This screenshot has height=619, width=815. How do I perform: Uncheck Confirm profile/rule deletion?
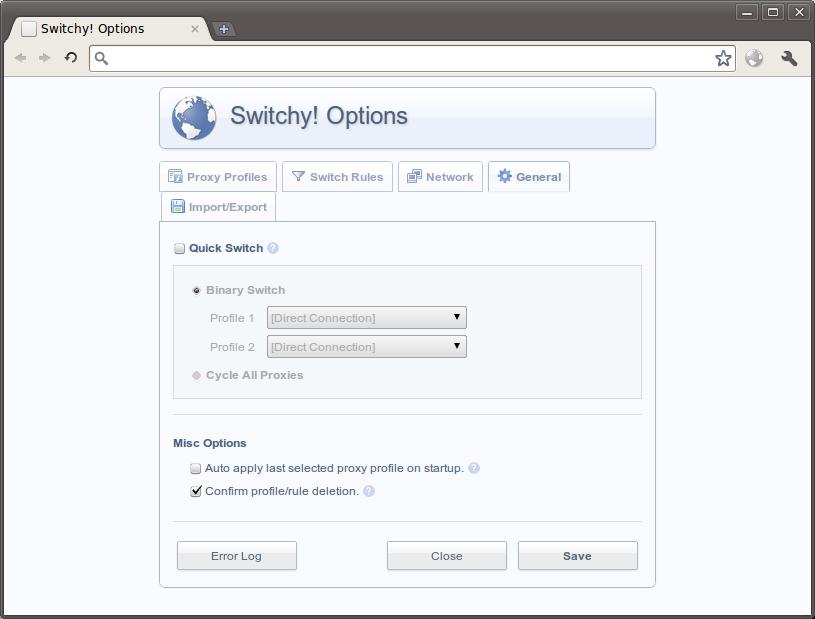point(195,491)
